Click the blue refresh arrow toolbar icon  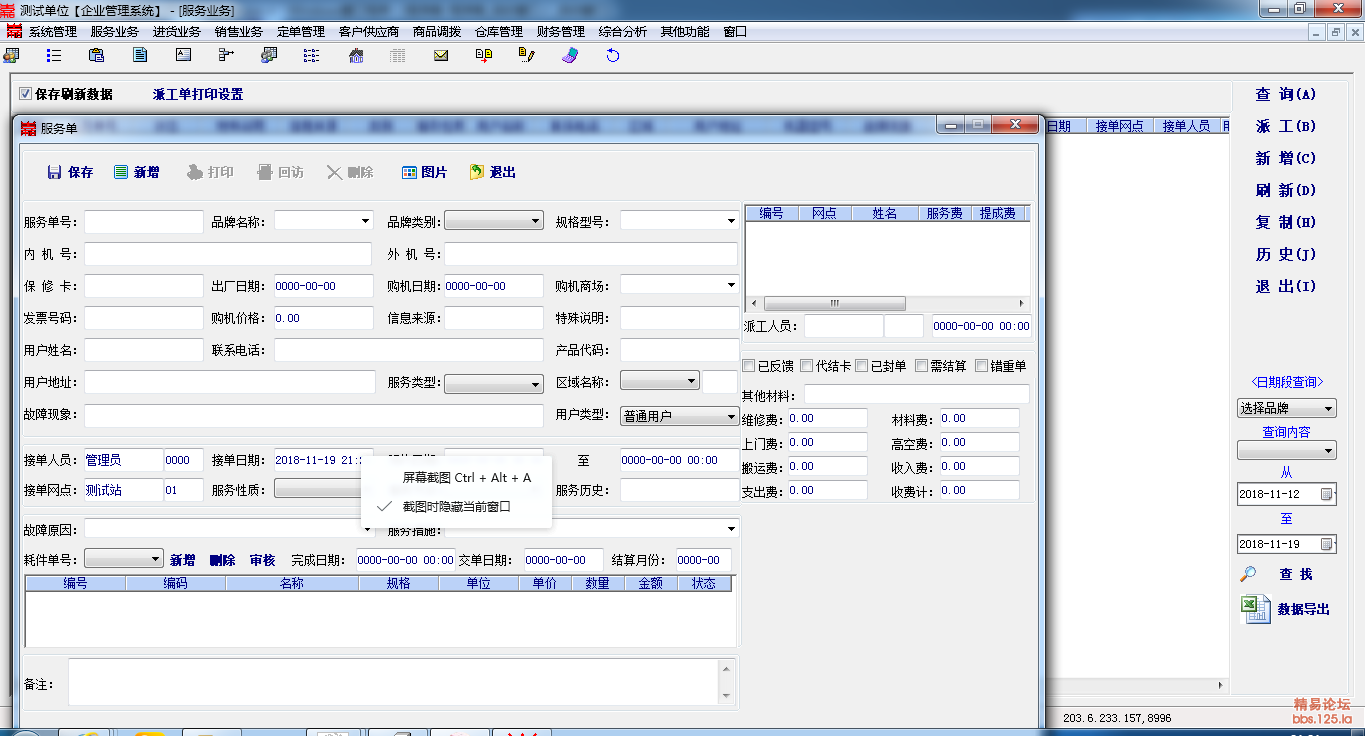[x=613, y=56]
